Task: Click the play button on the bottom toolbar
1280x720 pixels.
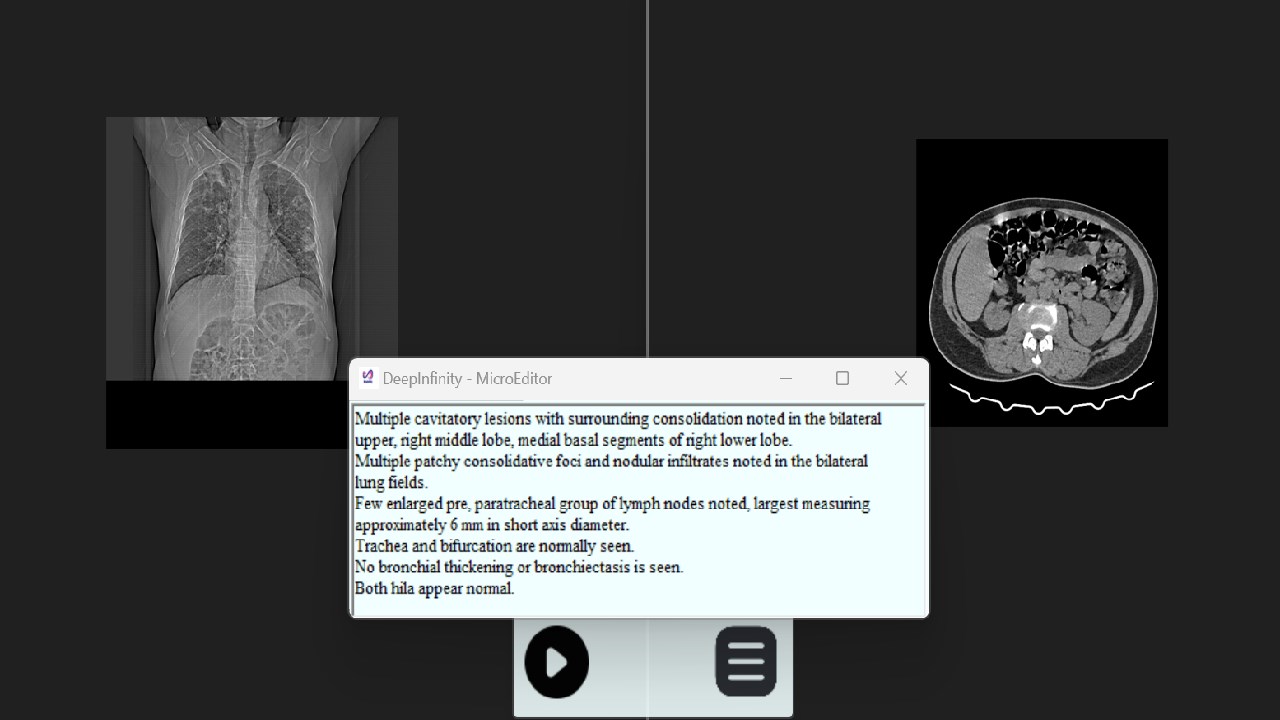Action: (x=557, y=661)
